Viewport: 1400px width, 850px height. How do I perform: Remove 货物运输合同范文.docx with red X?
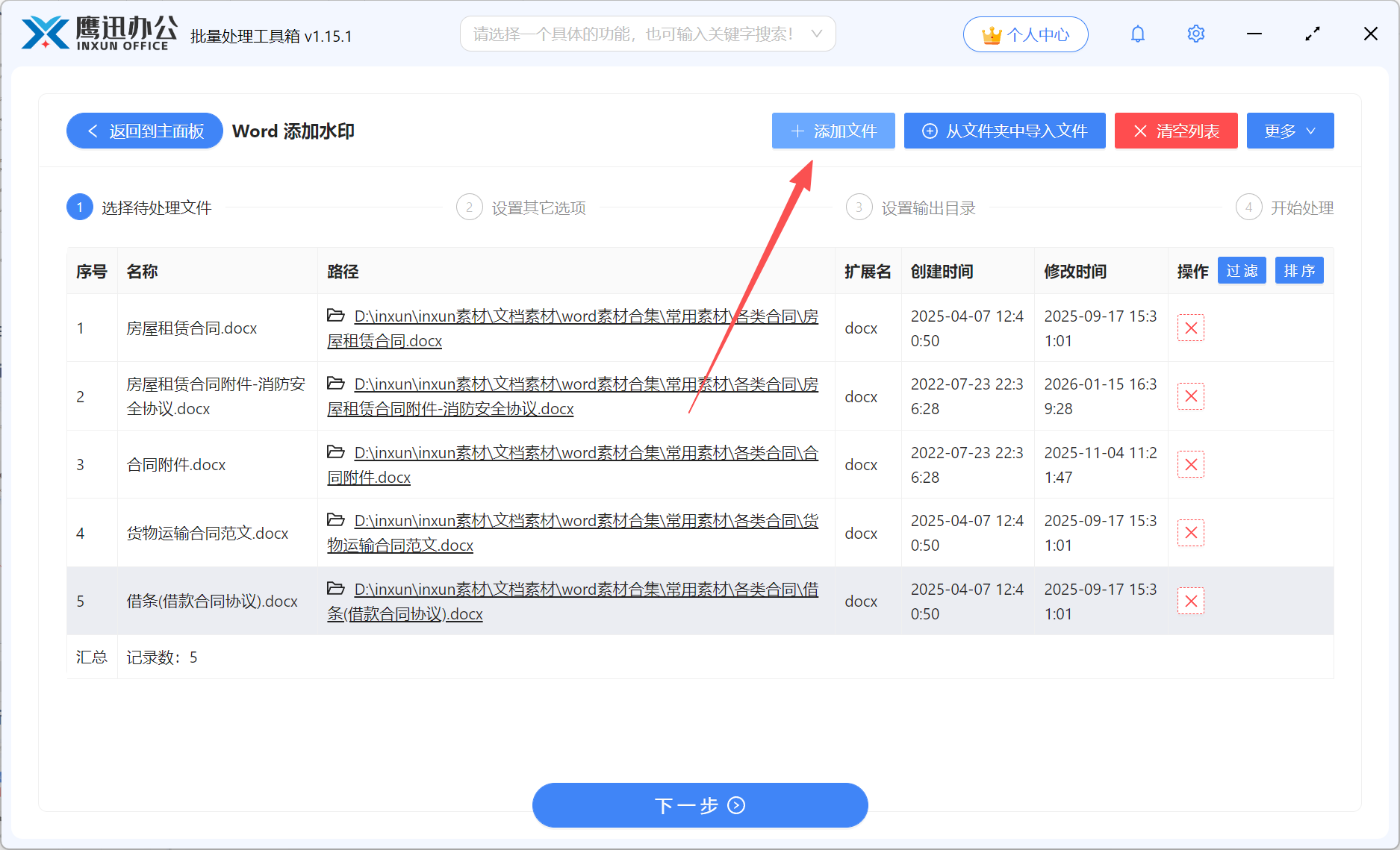click(1191, 533)
